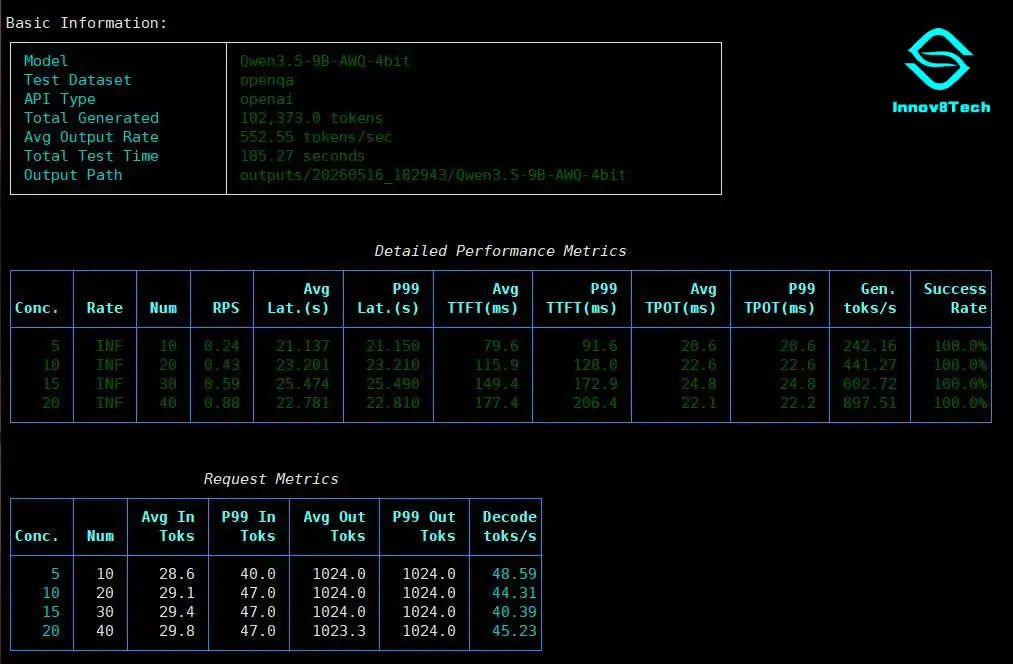Click the 'Avg Out Toks' column header
The height and width of the screenshot is (664, 1013).
[335, 526]
